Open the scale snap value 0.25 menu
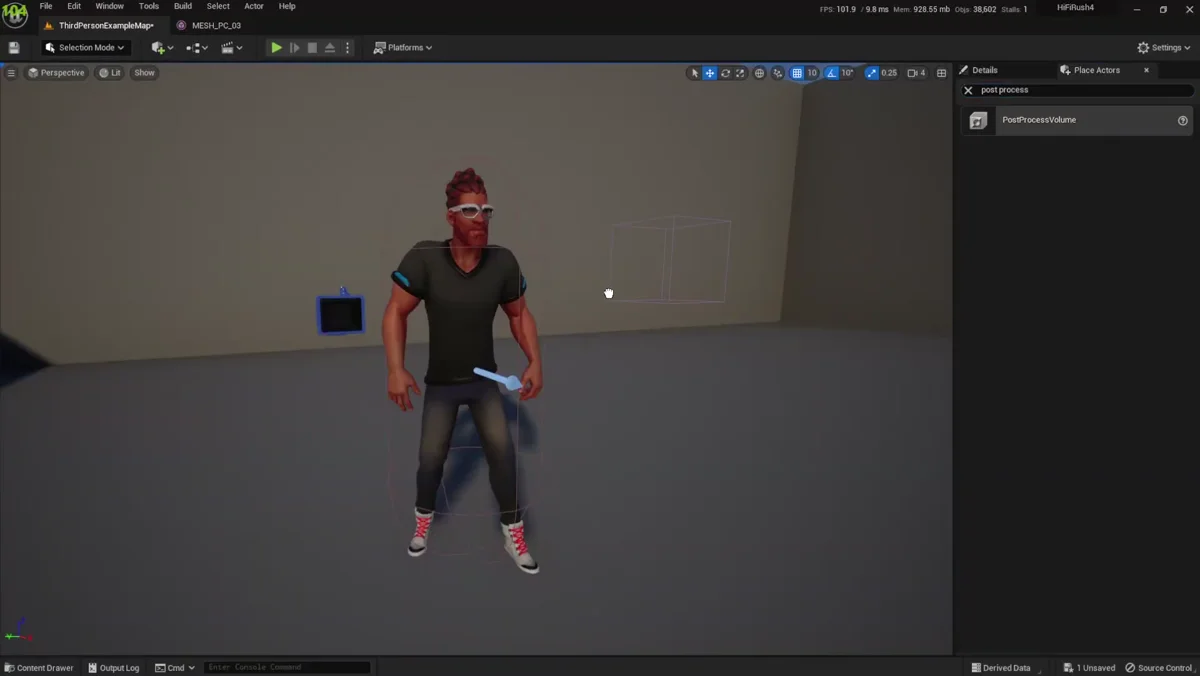The height and width of the screenshot is (676, 1200). point(889,73)
